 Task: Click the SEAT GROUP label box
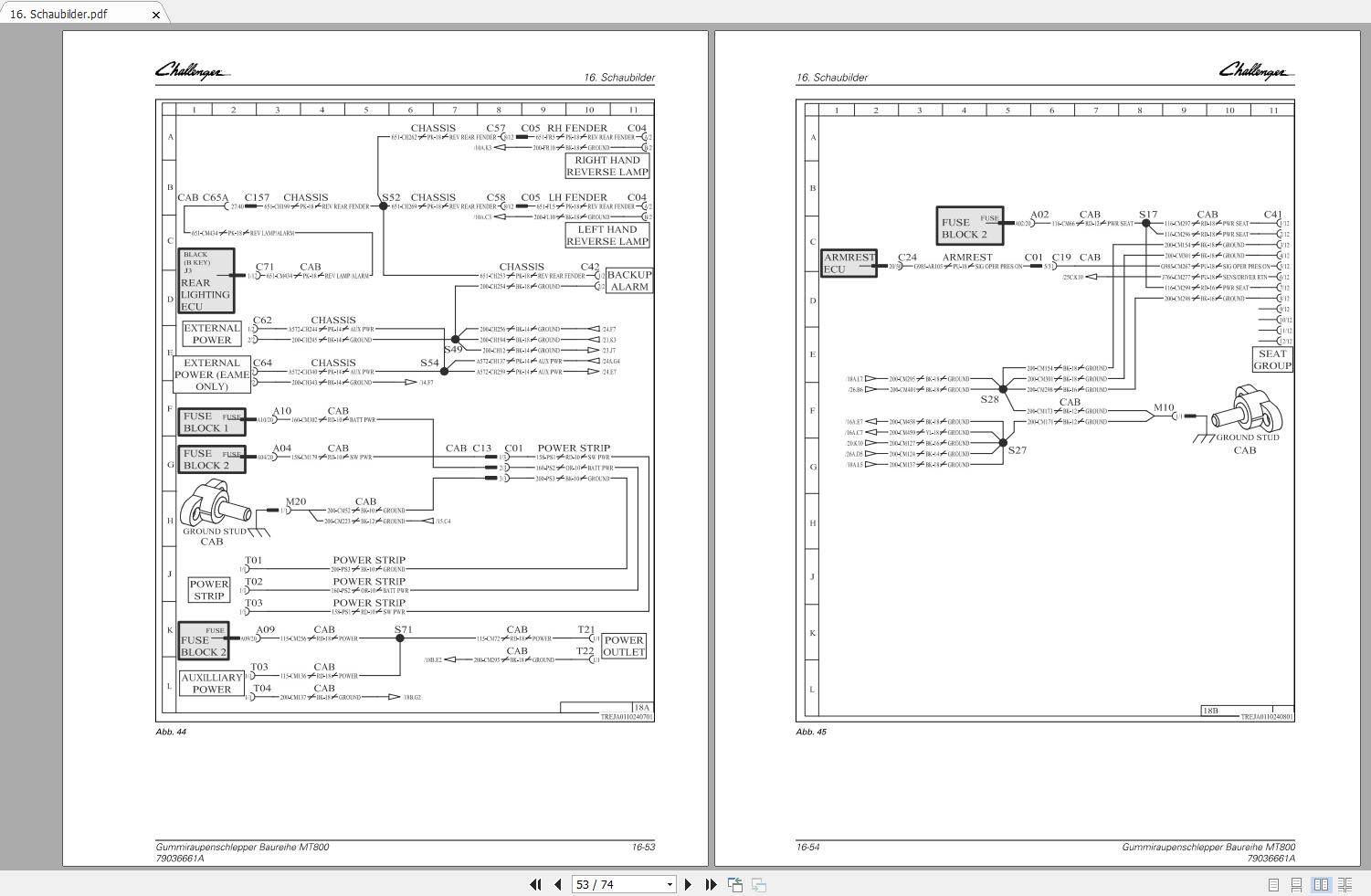click(1271, 359)
